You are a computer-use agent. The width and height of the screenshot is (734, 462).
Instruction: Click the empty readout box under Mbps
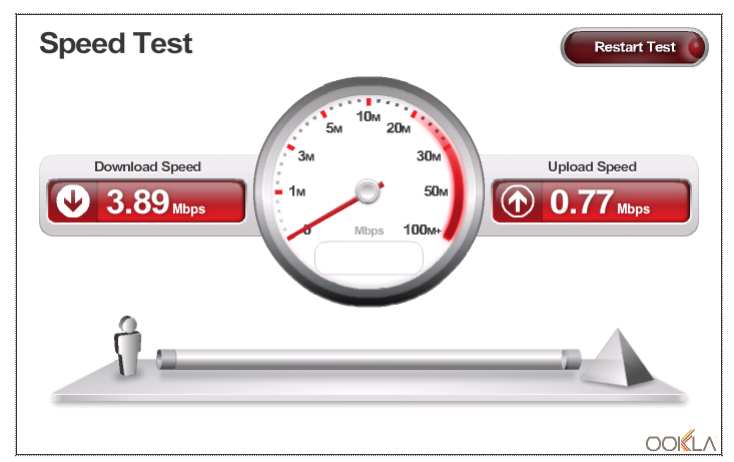point(369,258)
